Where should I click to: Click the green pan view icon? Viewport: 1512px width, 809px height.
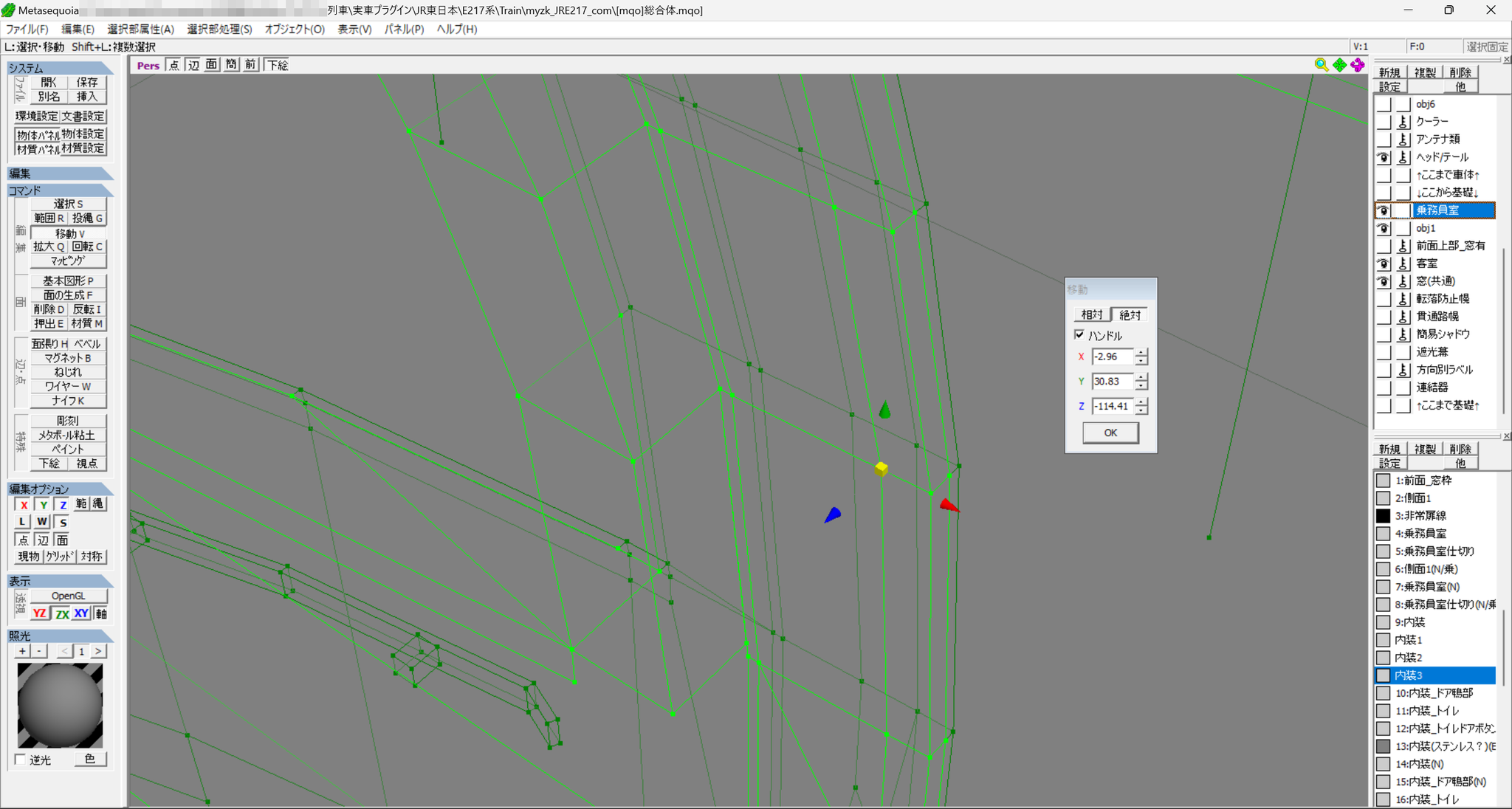[x=1339, y=65]
